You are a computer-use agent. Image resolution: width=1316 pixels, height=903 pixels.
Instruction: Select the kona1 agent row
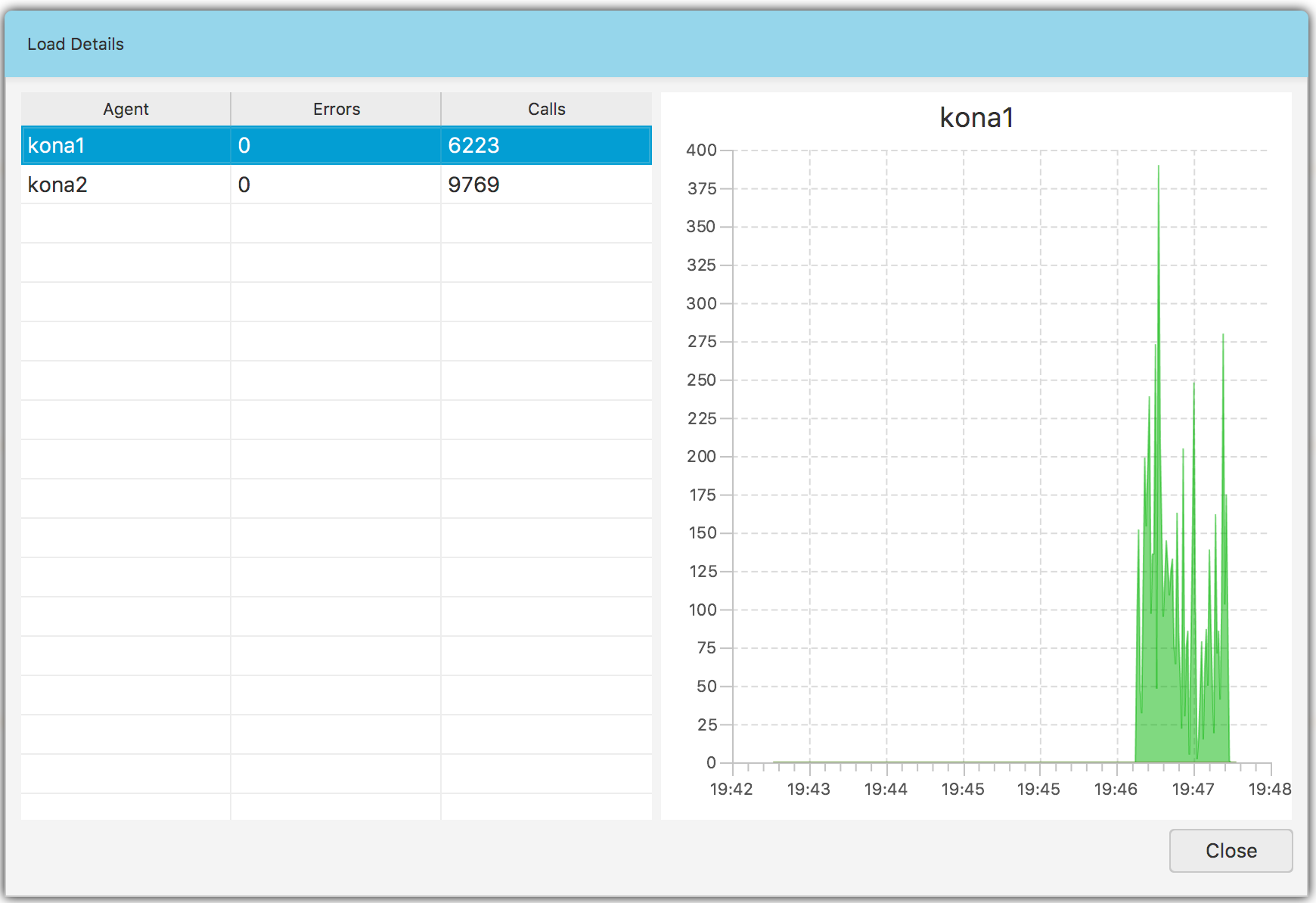[x=336, y=145]
